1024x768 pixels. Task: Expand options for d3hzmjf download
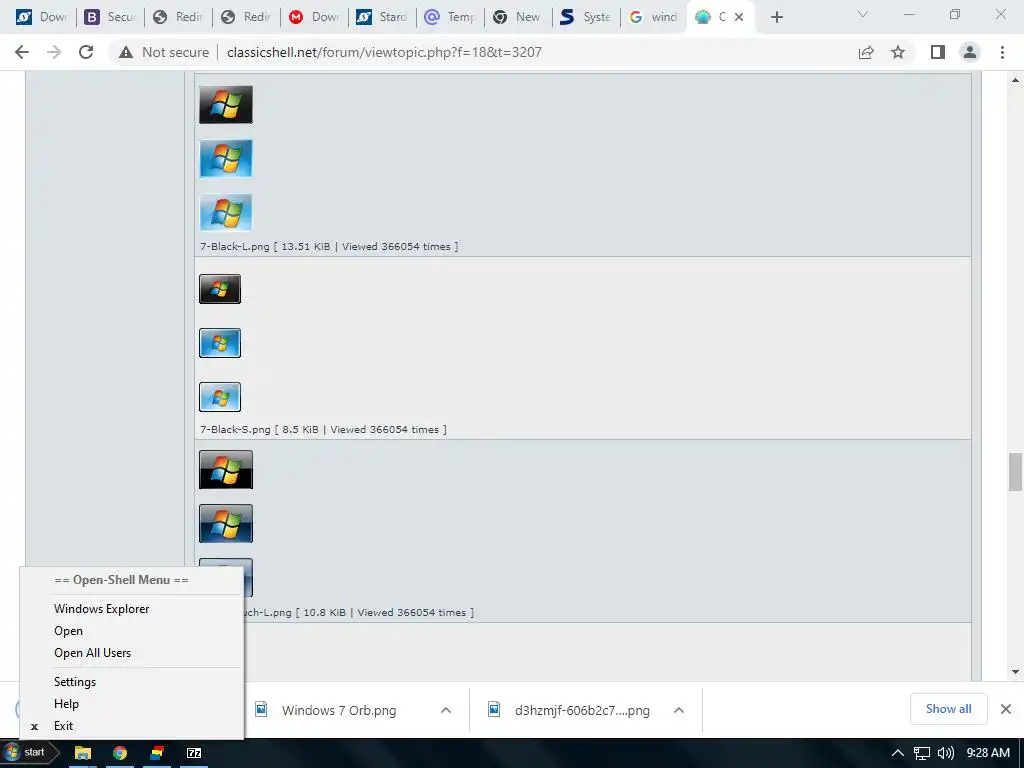(679, 710)
